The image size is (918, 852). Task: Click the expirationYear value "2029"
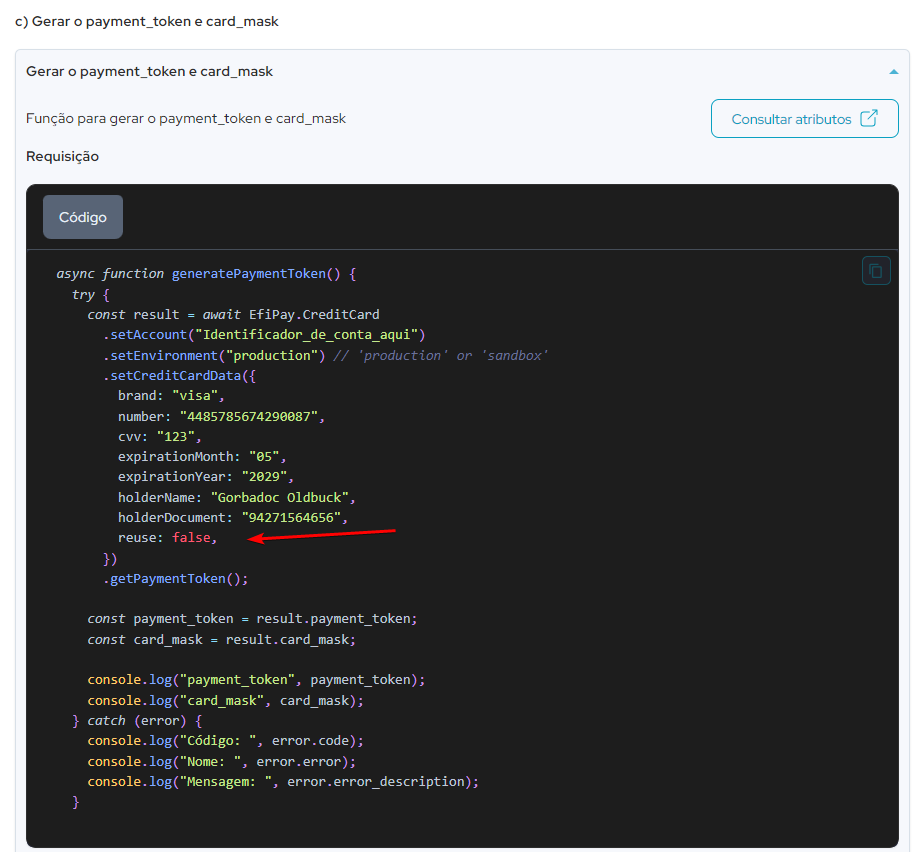(x=264, y=477)
